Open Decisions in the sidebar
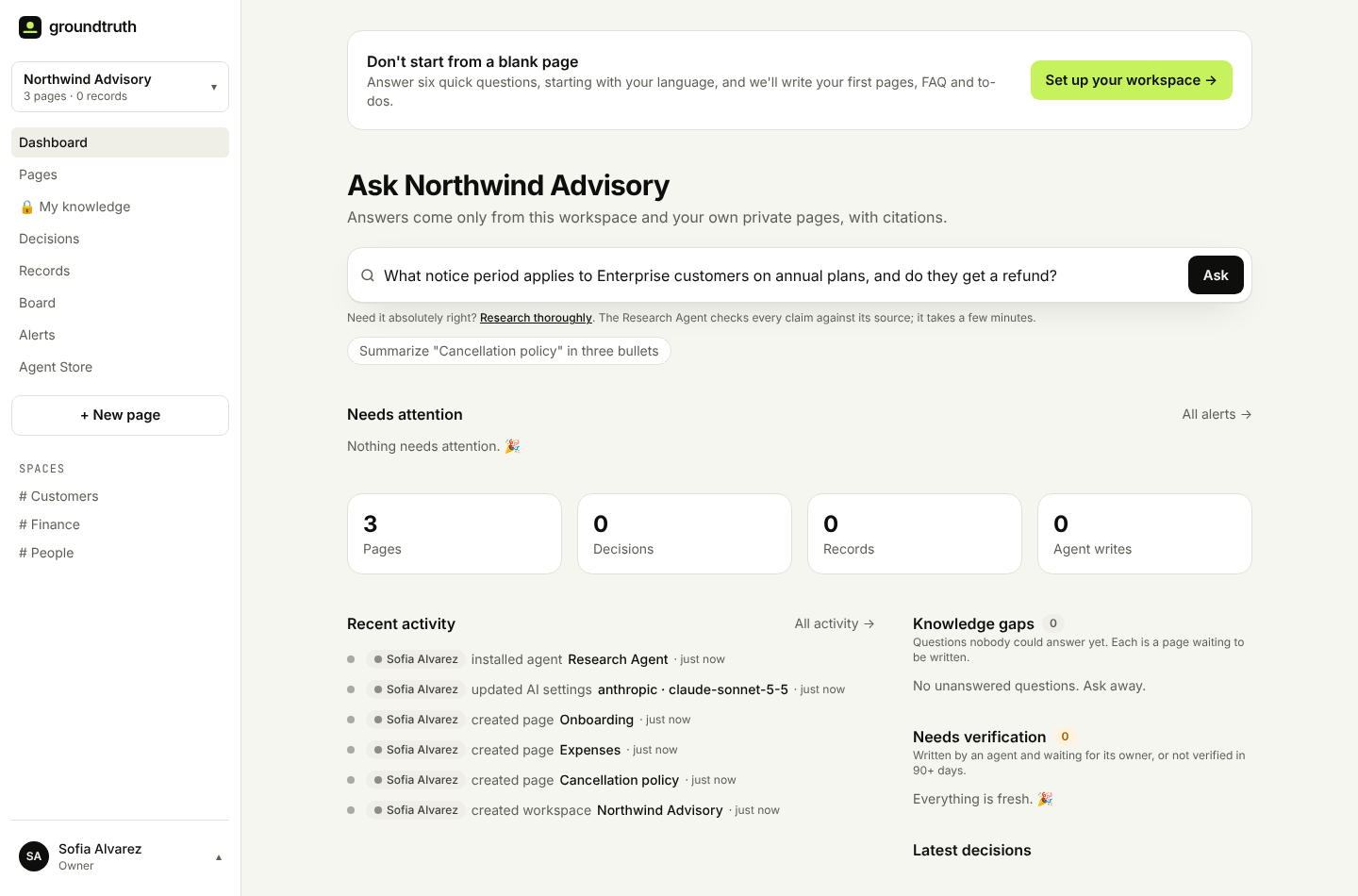Viewport: 1358px width, 896px height. pos(120,239)
